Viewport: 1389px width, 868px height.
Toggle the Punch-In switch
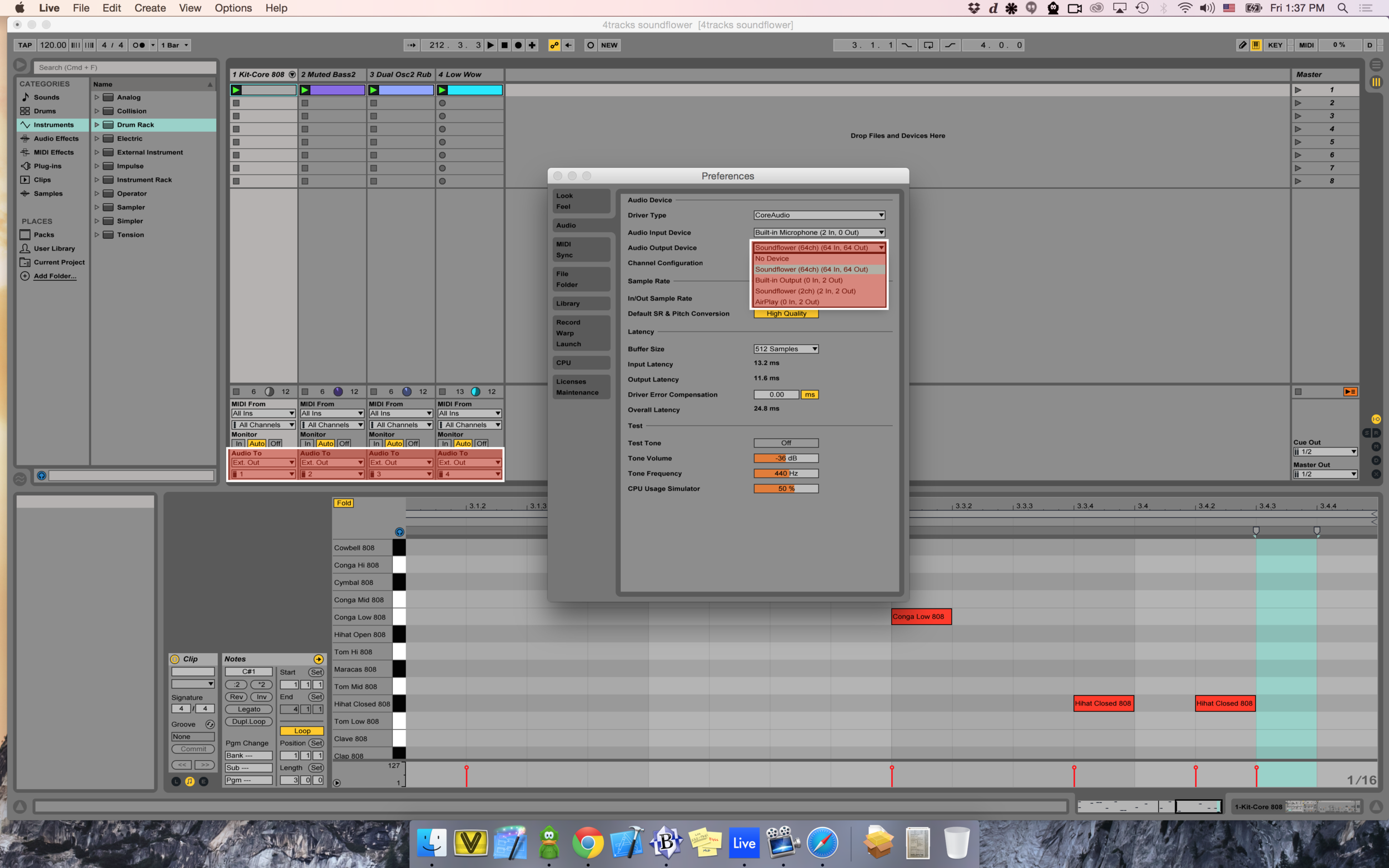click(907, 45)
